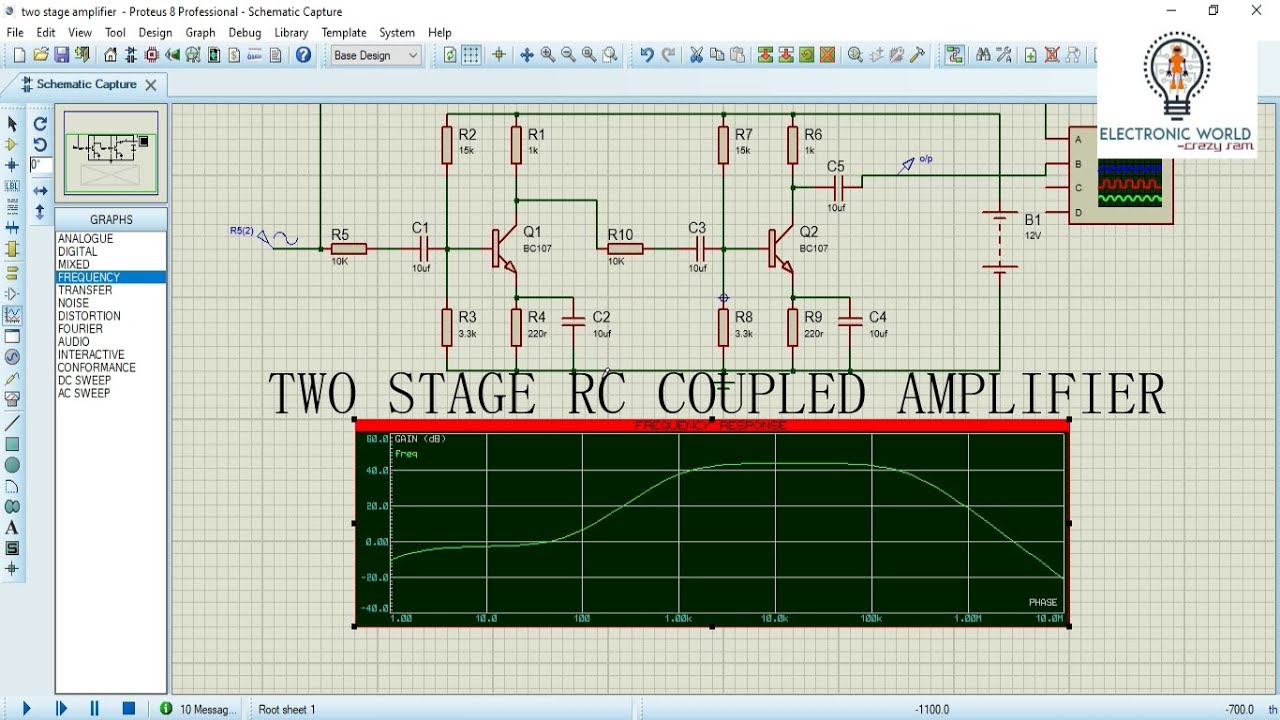Open the Tool menu
Image resolution: width=1280 pixels, height=720 pixels.
[115, 32]
